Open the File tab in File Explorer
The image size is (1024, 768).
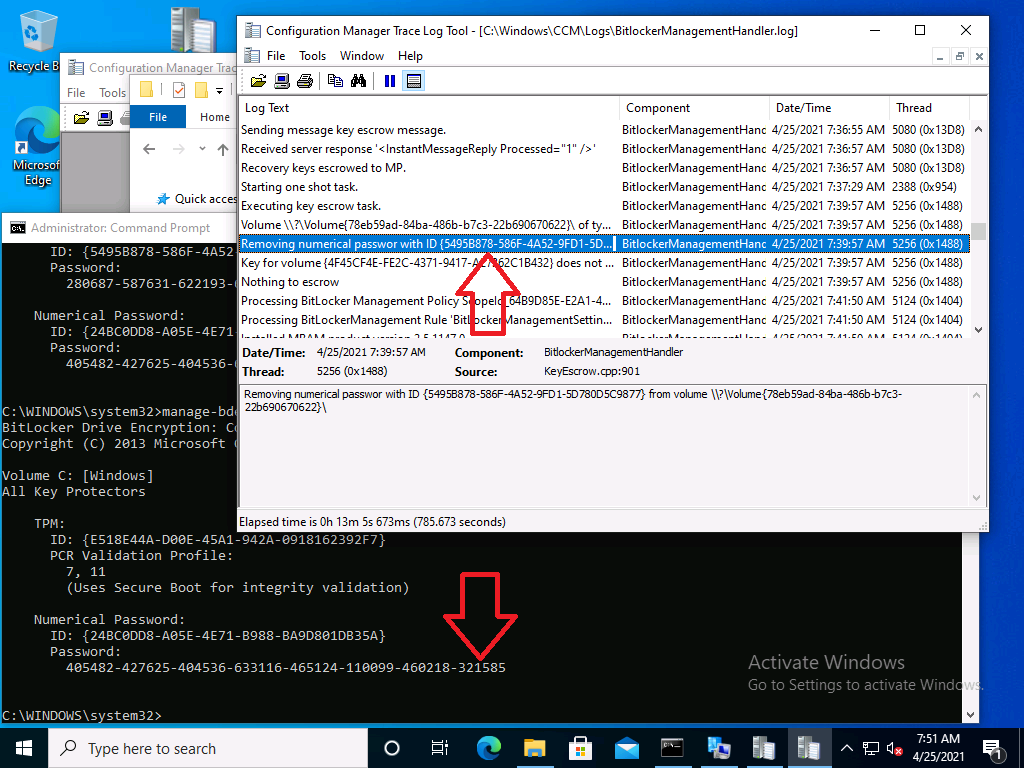pos(158,117)
